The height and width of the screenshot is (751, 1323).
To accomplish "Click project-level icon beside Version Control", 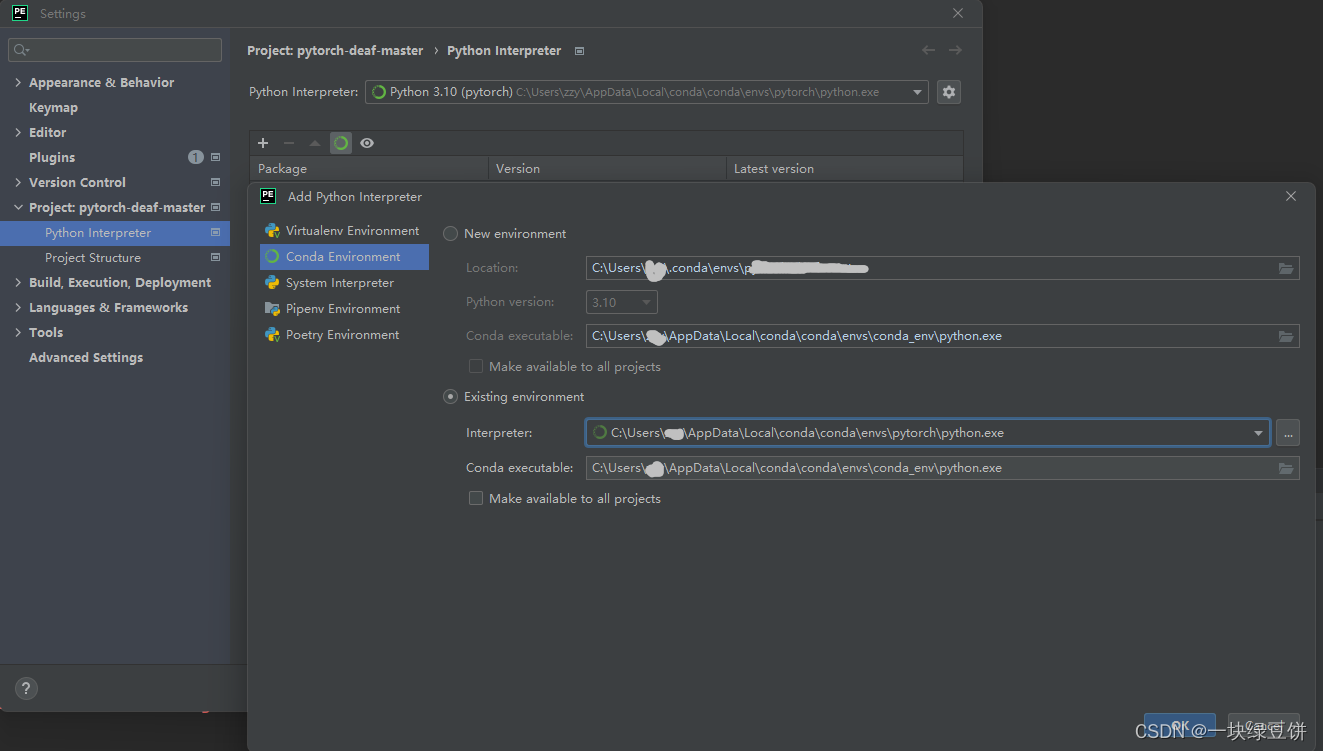I will [215, 182].
